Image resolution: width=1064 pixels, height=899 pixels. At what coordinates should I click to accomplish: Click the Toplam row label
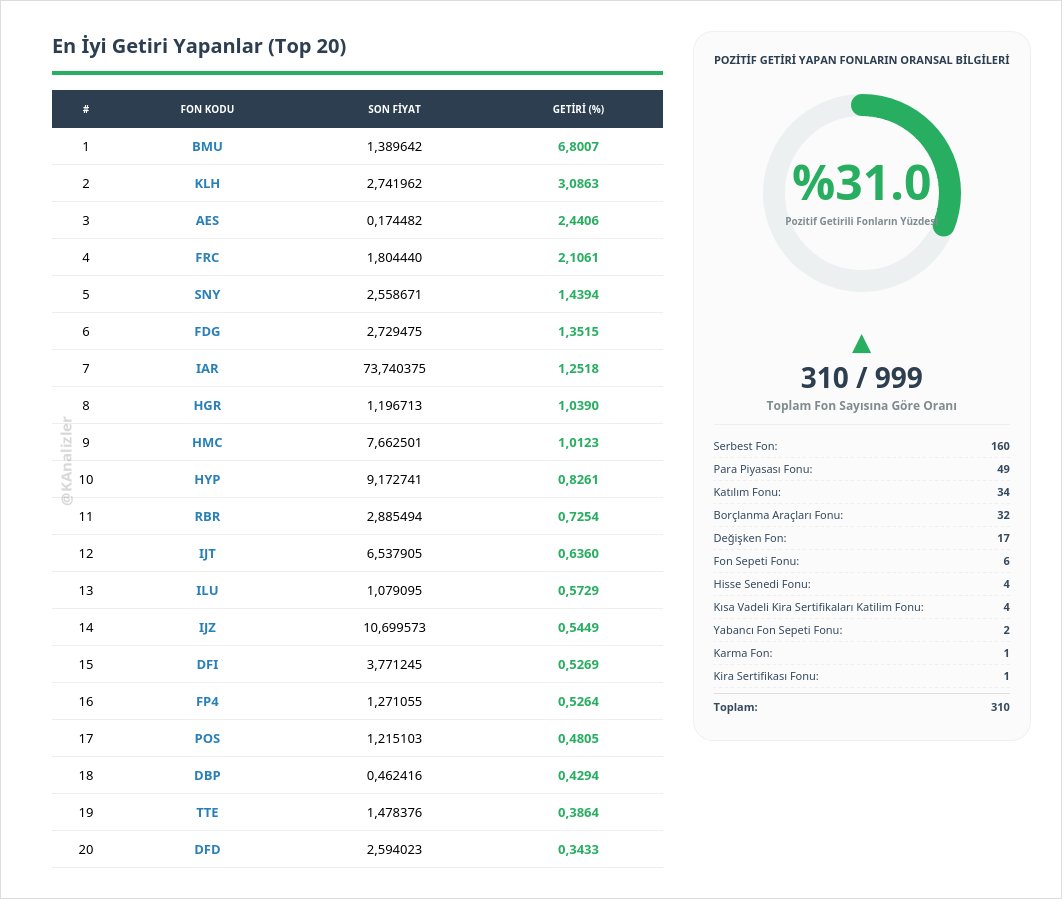click(736, 707)
